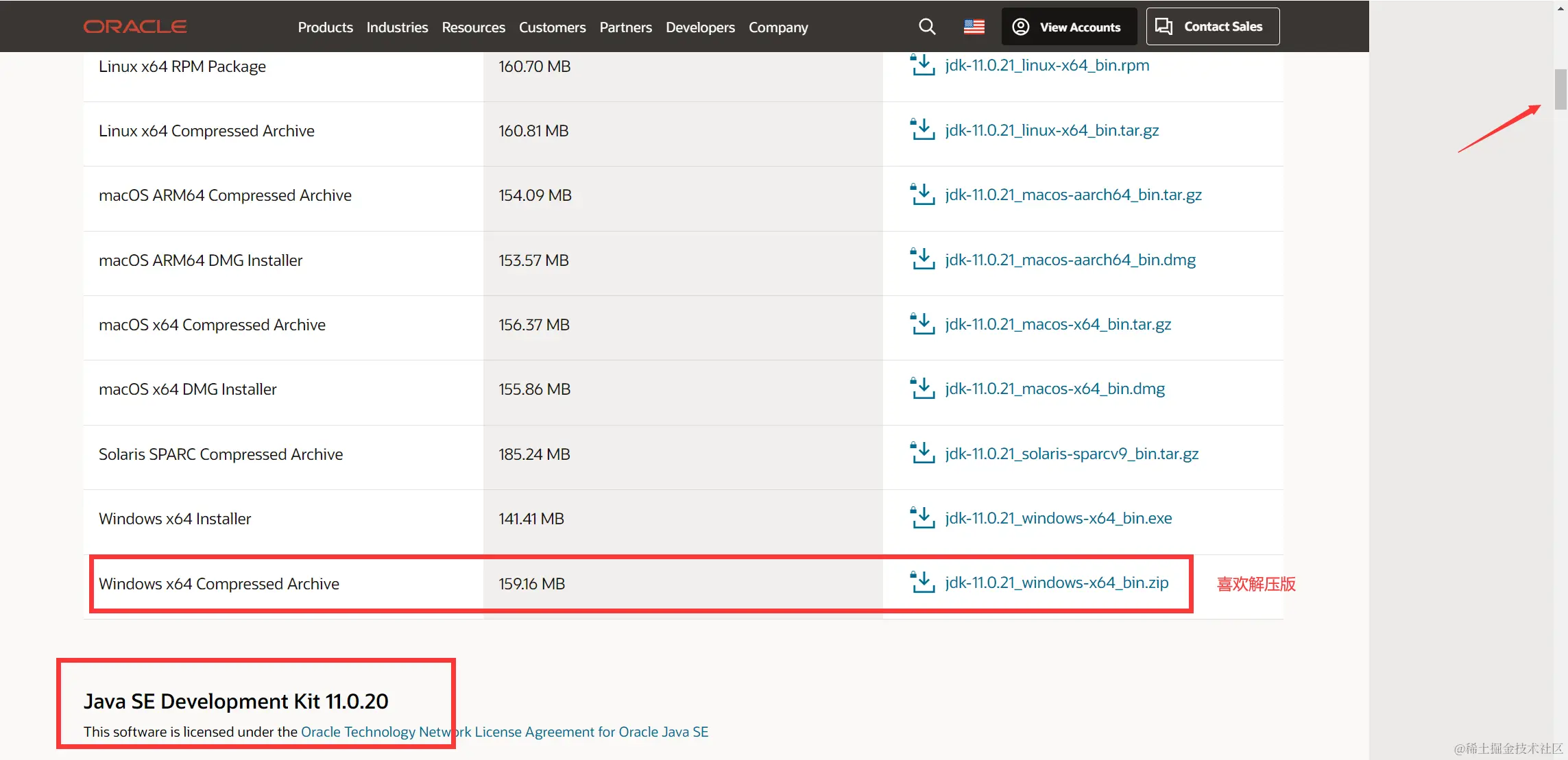Viewport: 1568px width, 760px height.
Task: Click the search magnifier icon
Action: pos(927,27)
